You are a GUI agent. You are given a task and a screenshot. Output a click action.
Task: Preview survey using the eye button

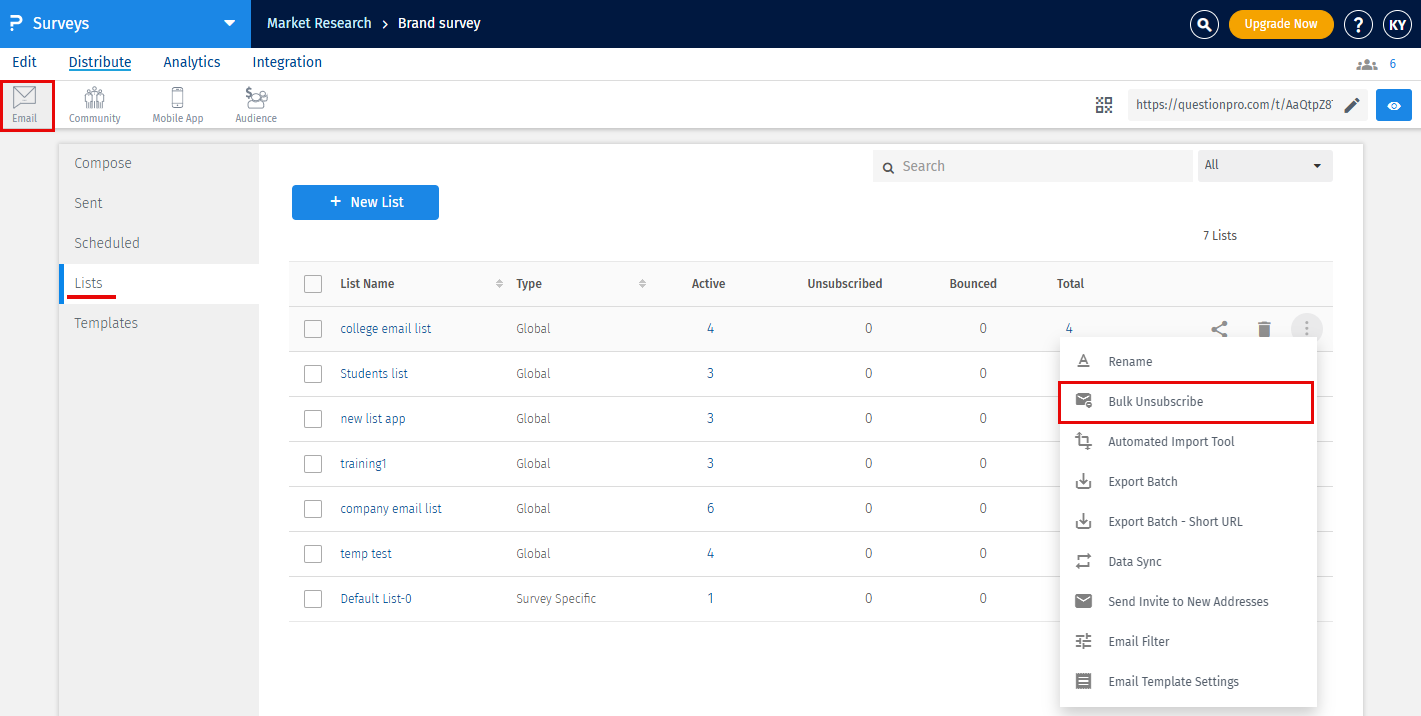1393,105
